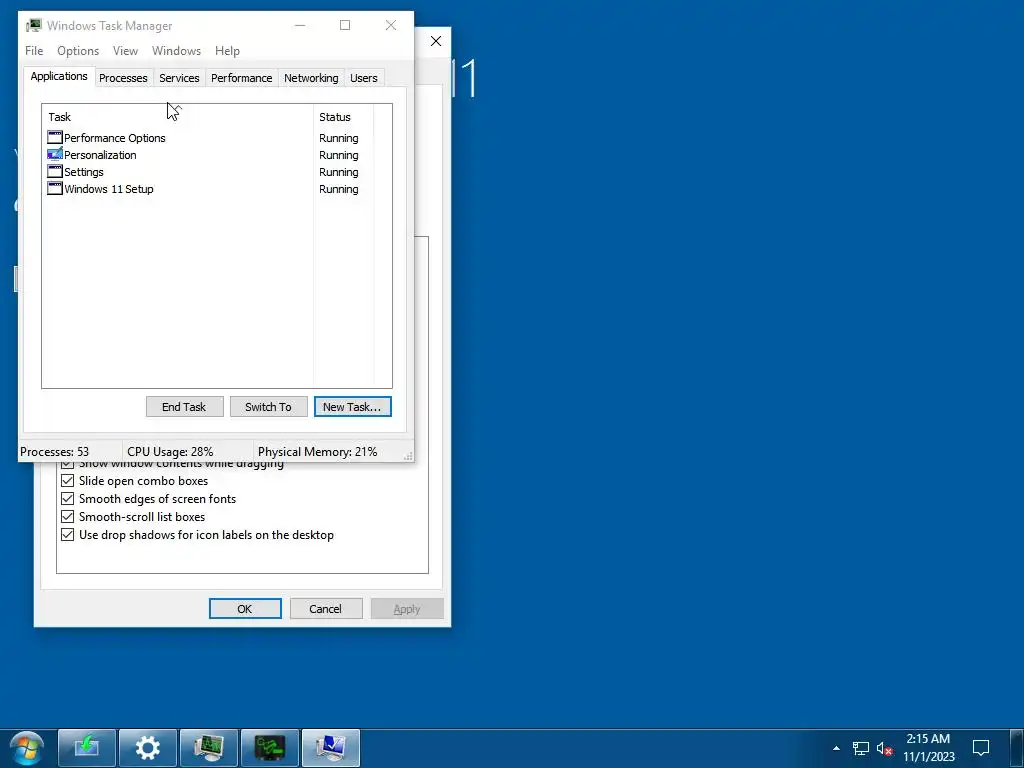The width and height of the screenshot is (1024, 768).
Task: Toggle Use drop shadows for icon labels
Action: 67,535
